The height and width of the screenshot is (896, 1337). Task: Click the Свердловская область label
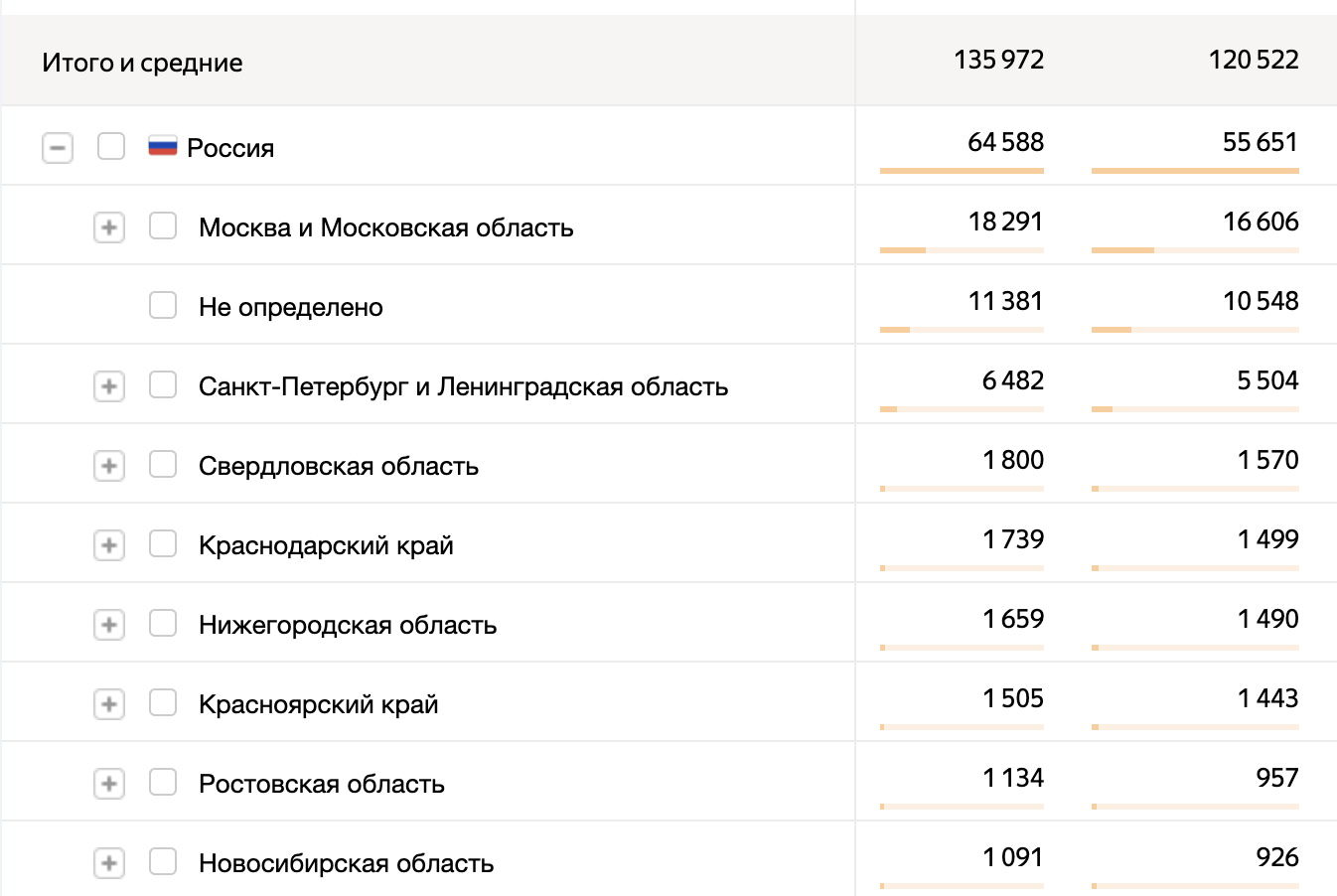[338, 466]
